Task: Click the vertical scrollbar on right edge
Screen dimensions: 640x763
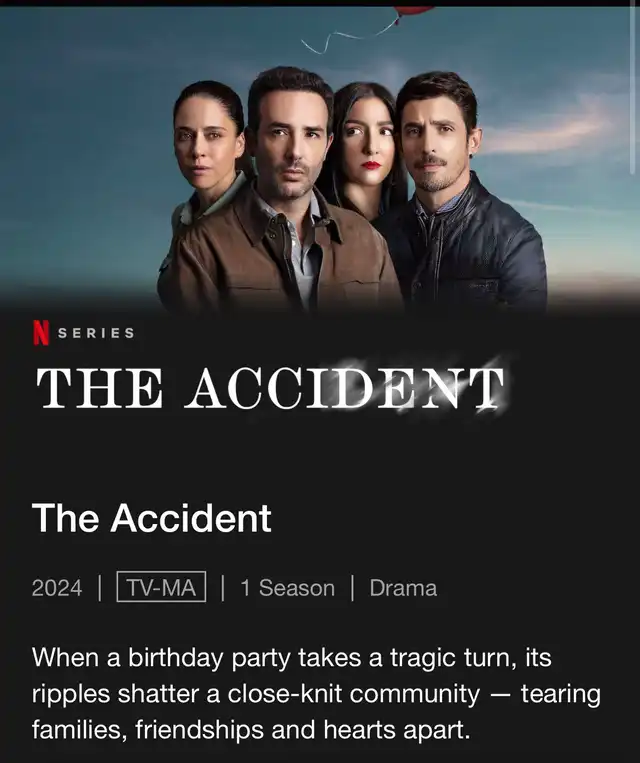Action: tap(636, 90)
